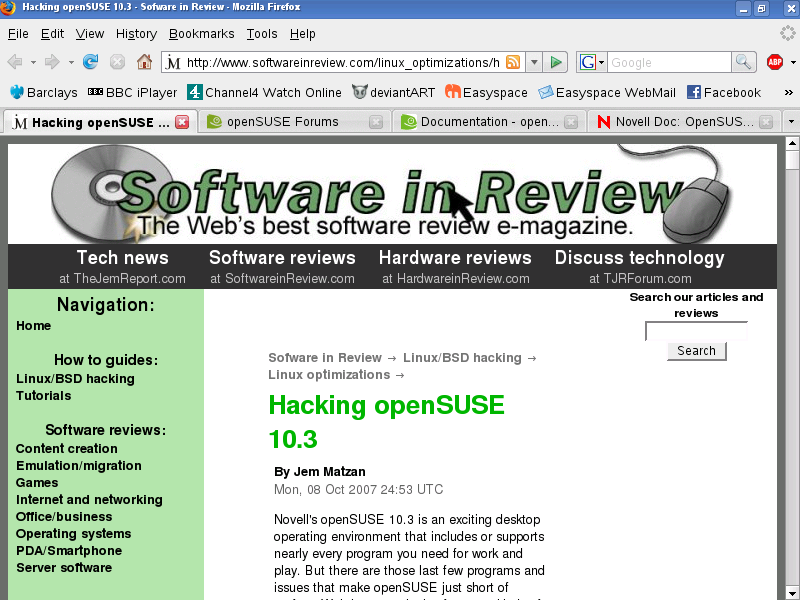The image size is (800, 600).
Task: Click the site article search field
Action: 696,331
